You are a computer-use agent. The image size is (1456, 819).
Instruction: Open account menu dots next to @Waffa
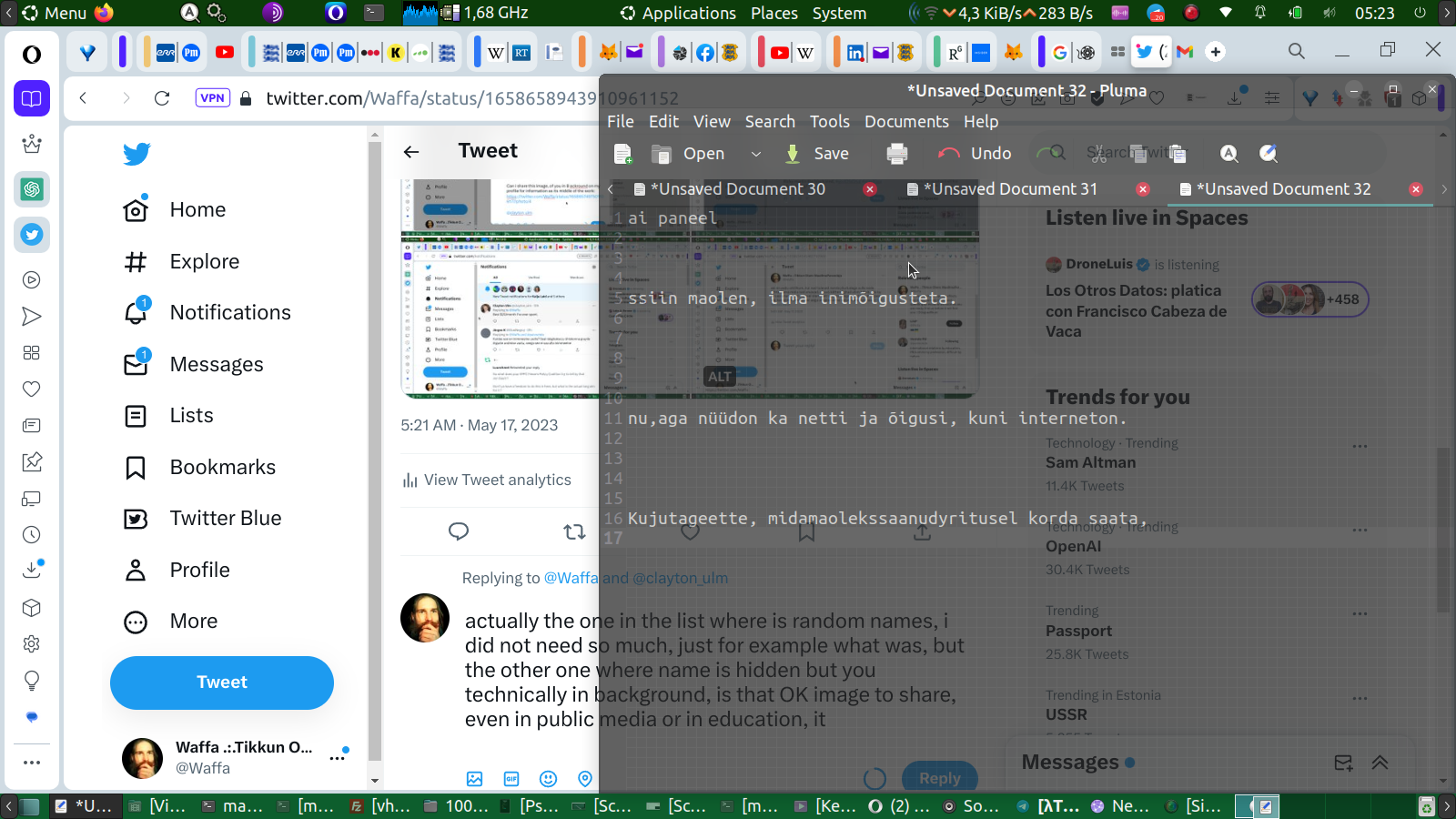click(338, 757)
